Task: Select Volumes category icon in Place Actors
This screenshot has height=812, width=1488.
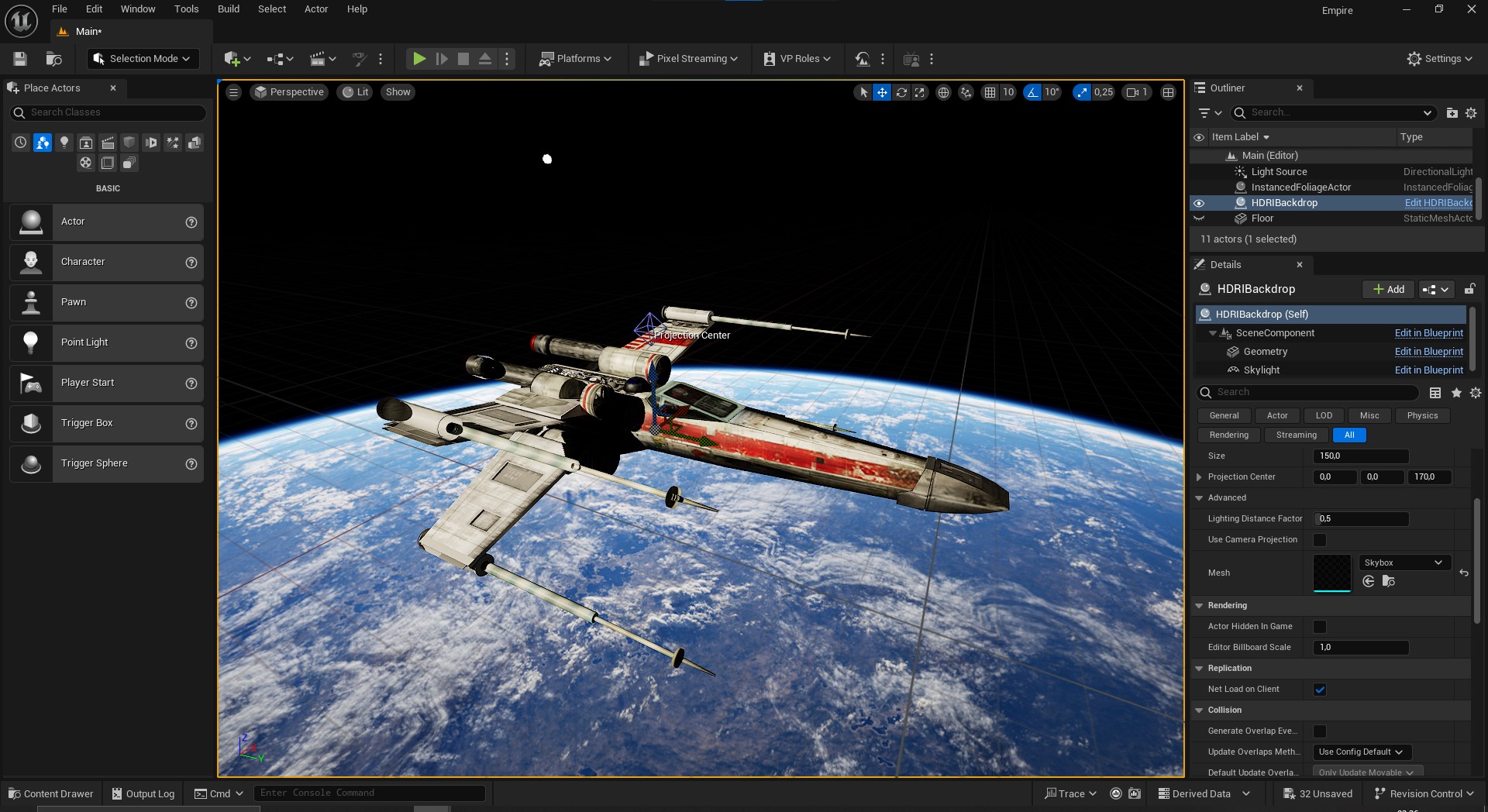Action: coord(108,163)
